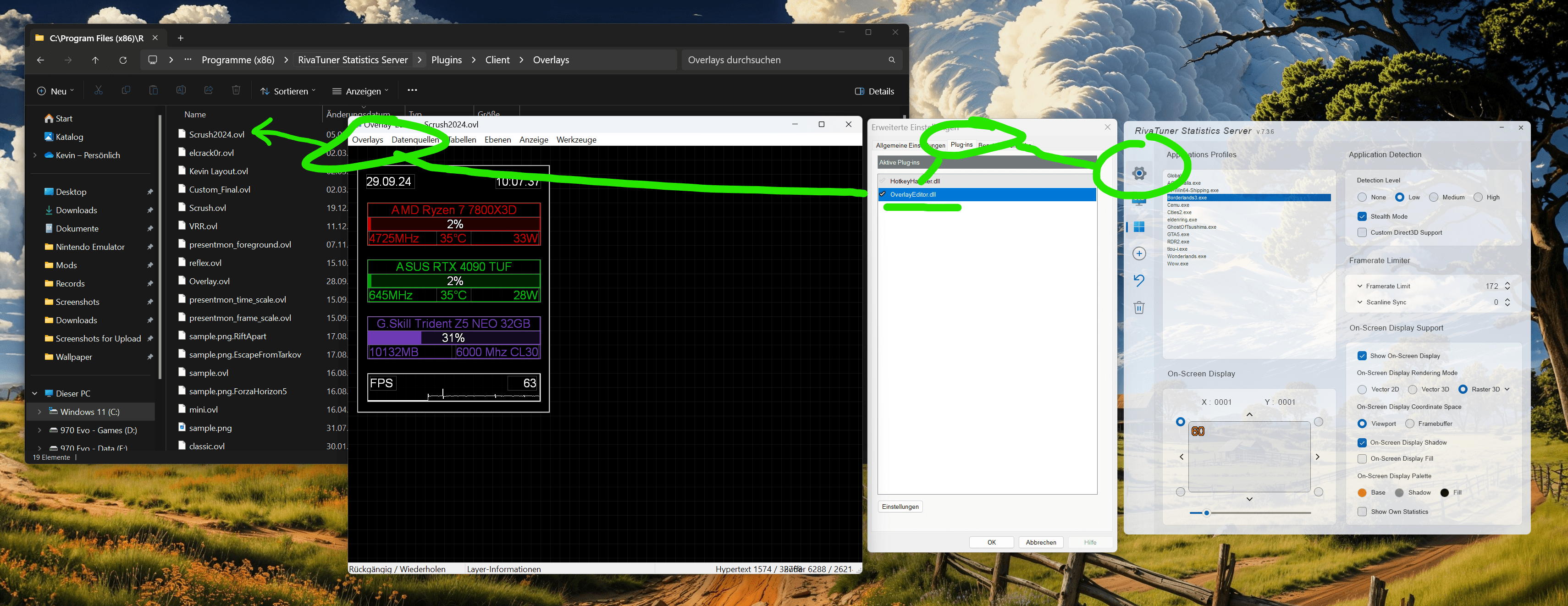1568x606 pixels.
Task: Click the Einstellungen button
Action: [900, 507]
